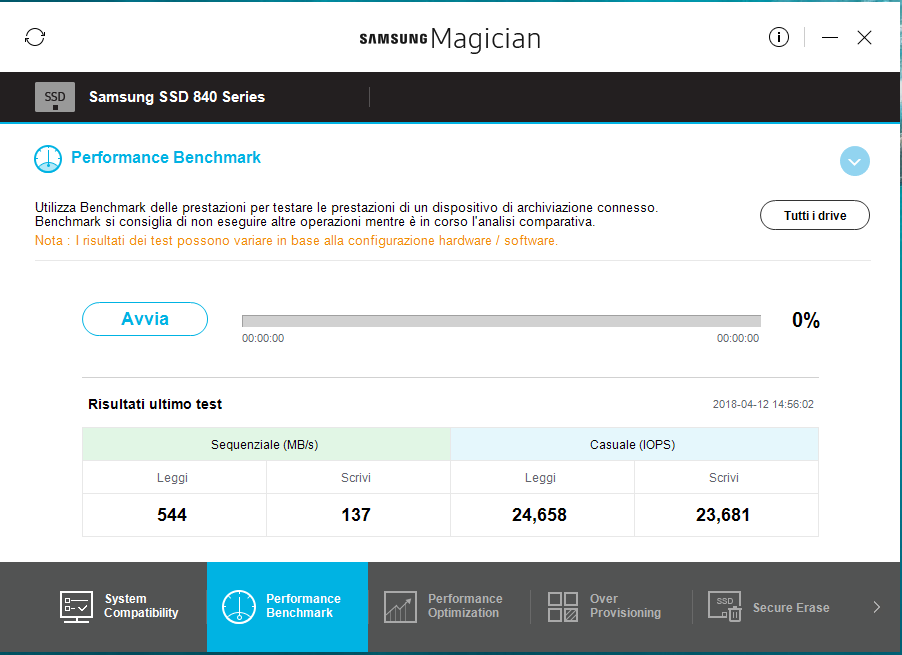Click the orange Nota warning text
This screenshot has width=902, height=655.
296,240
